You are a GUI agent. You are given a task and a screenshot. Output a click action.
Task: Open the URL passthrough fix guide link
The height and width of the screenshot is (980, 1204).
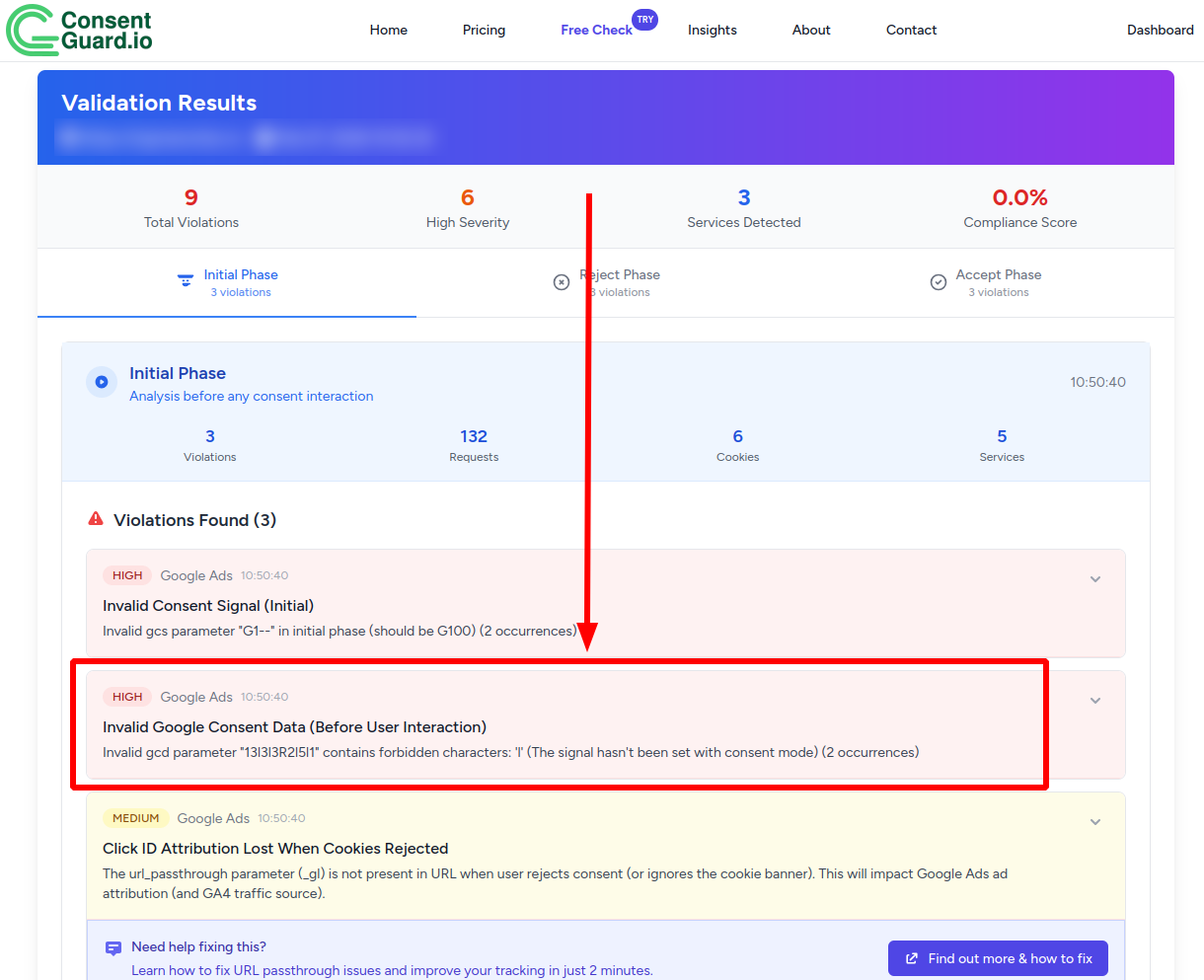pos(392,970)
